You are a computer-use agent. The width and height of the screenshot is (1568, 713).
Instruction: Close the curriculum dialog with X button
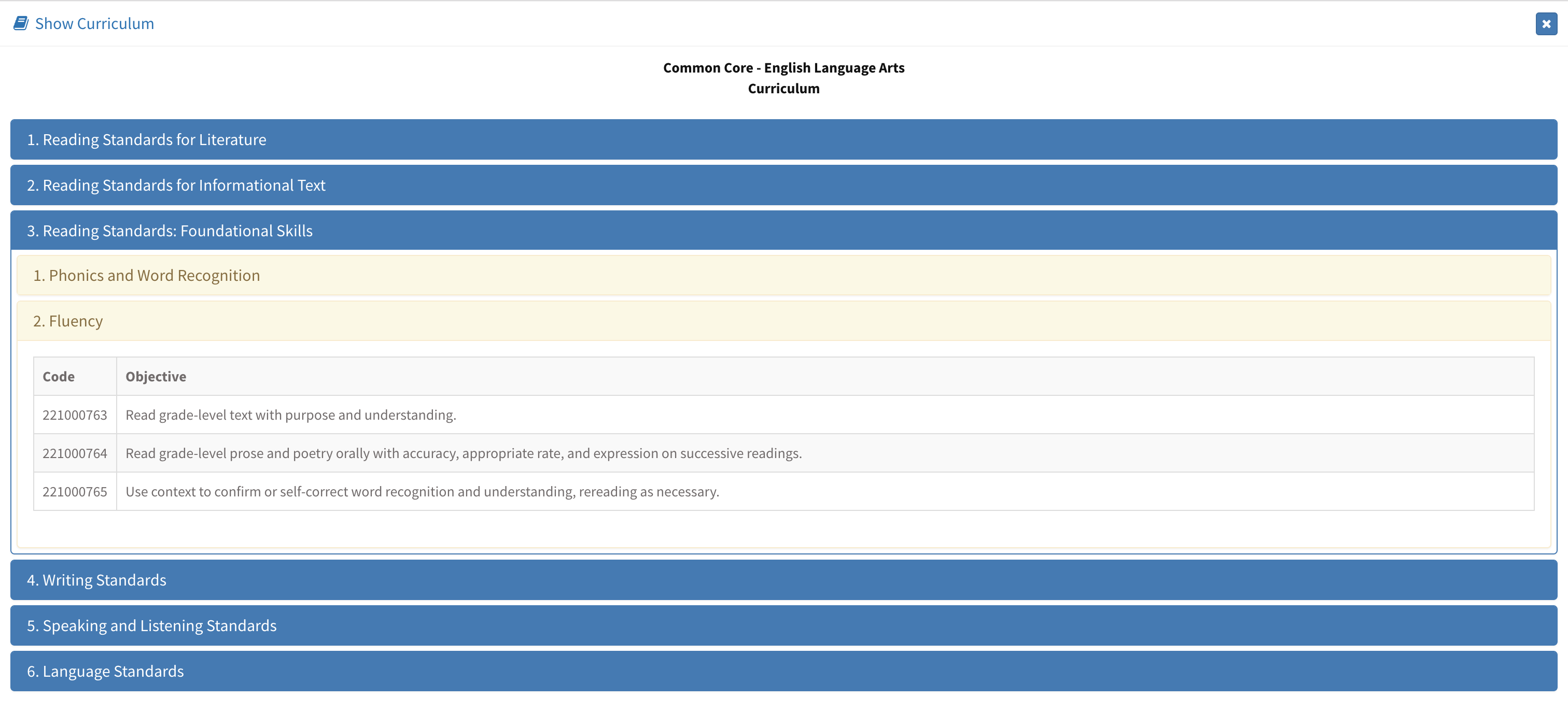(1546, 24)
